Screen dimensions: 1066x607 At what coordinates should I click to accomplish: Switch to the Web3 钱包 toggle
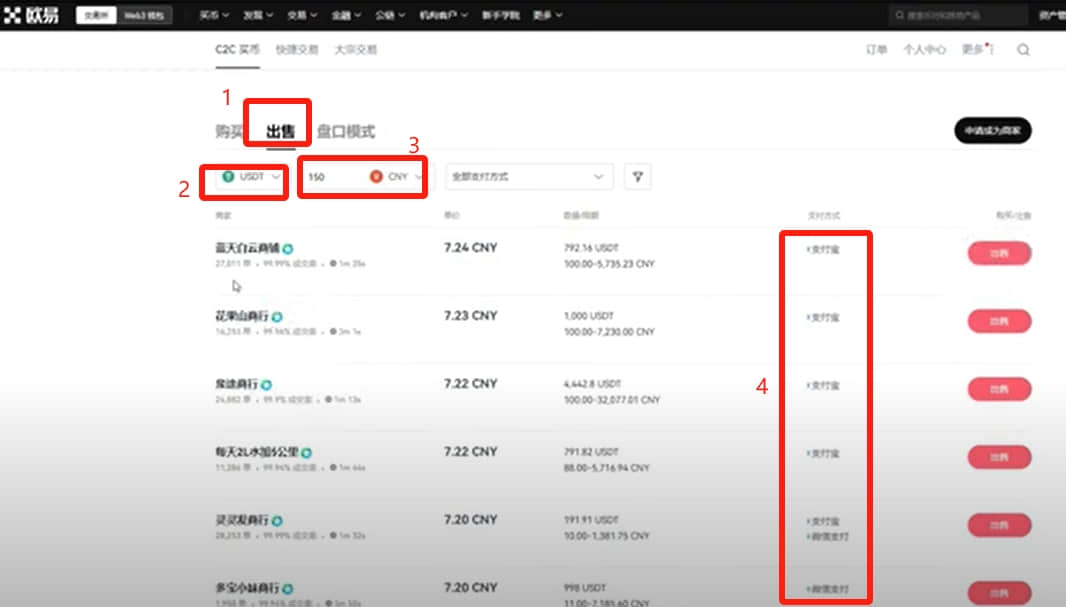pyautogui.click(x=144, y=15)
